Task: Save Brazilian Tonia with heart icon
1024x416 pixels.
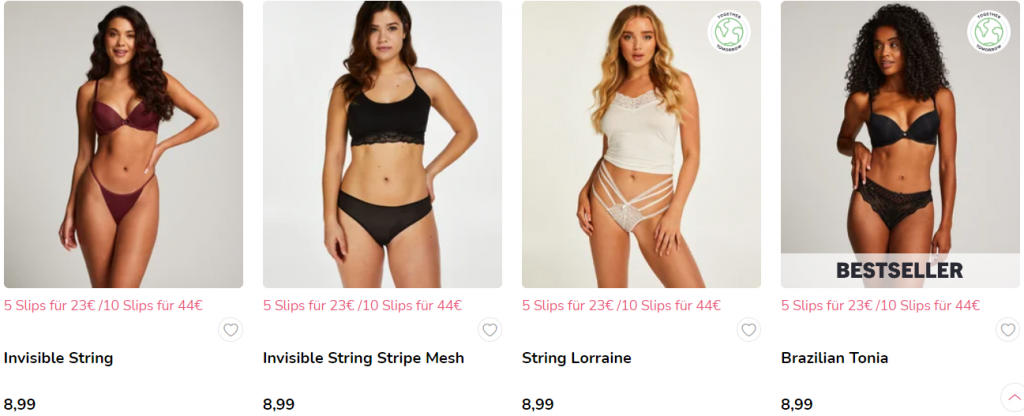Action: (1008, 330)
